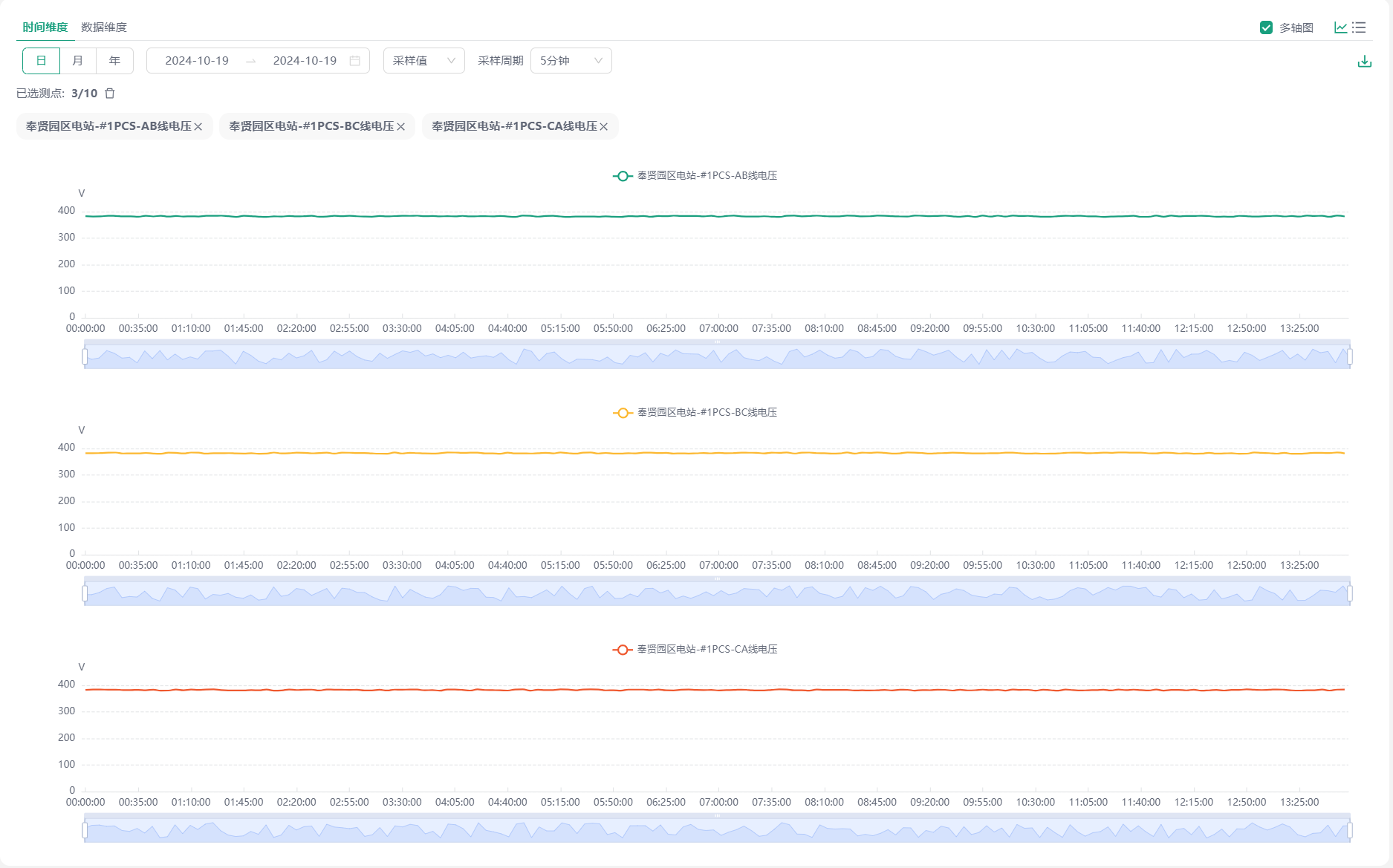Click the start date 2024-10-19 field
This screenshot has width=1393, height=868.
click(197, 61)
